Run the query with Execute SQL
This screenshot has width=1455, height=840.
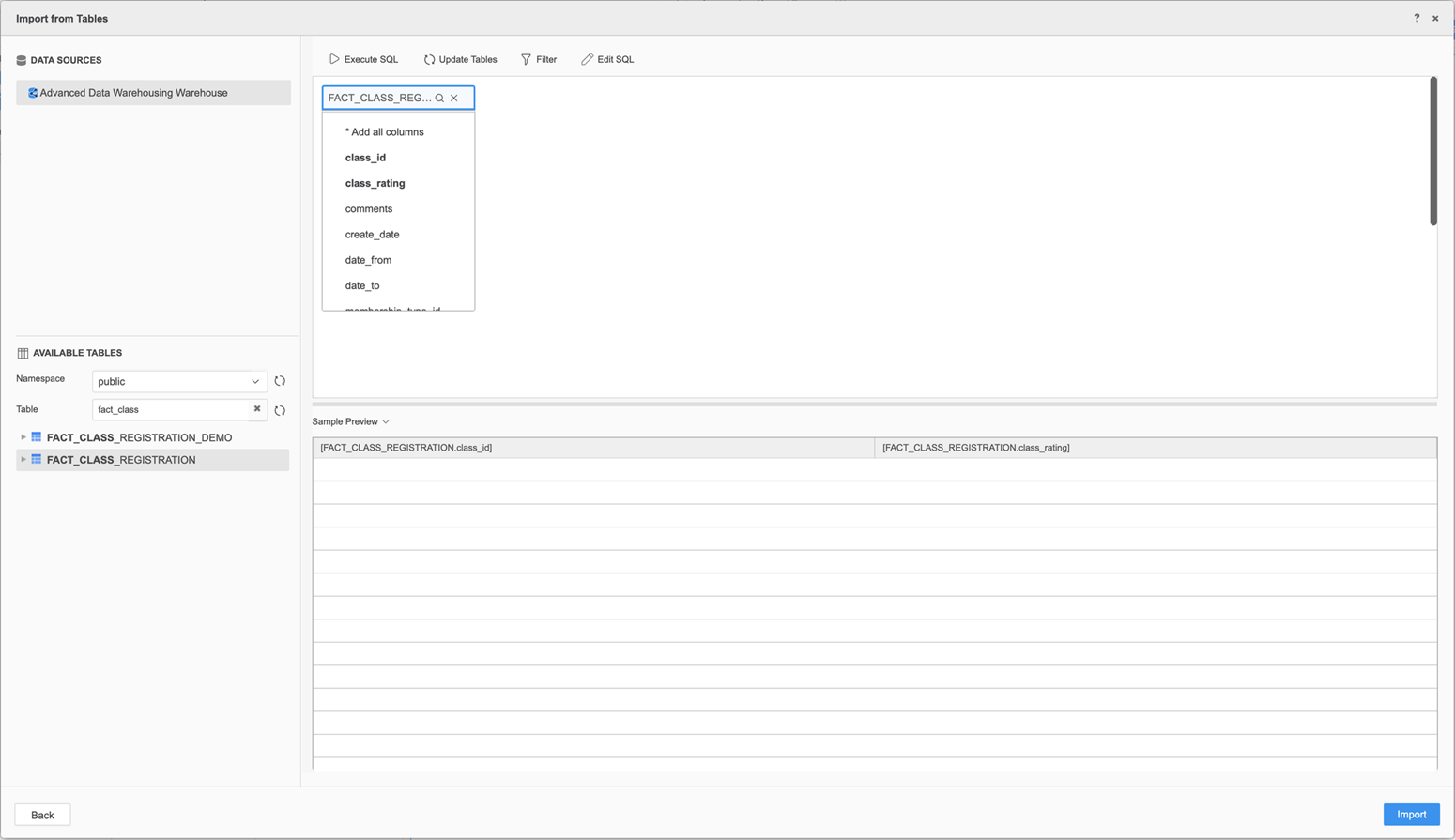pos(363,59)
